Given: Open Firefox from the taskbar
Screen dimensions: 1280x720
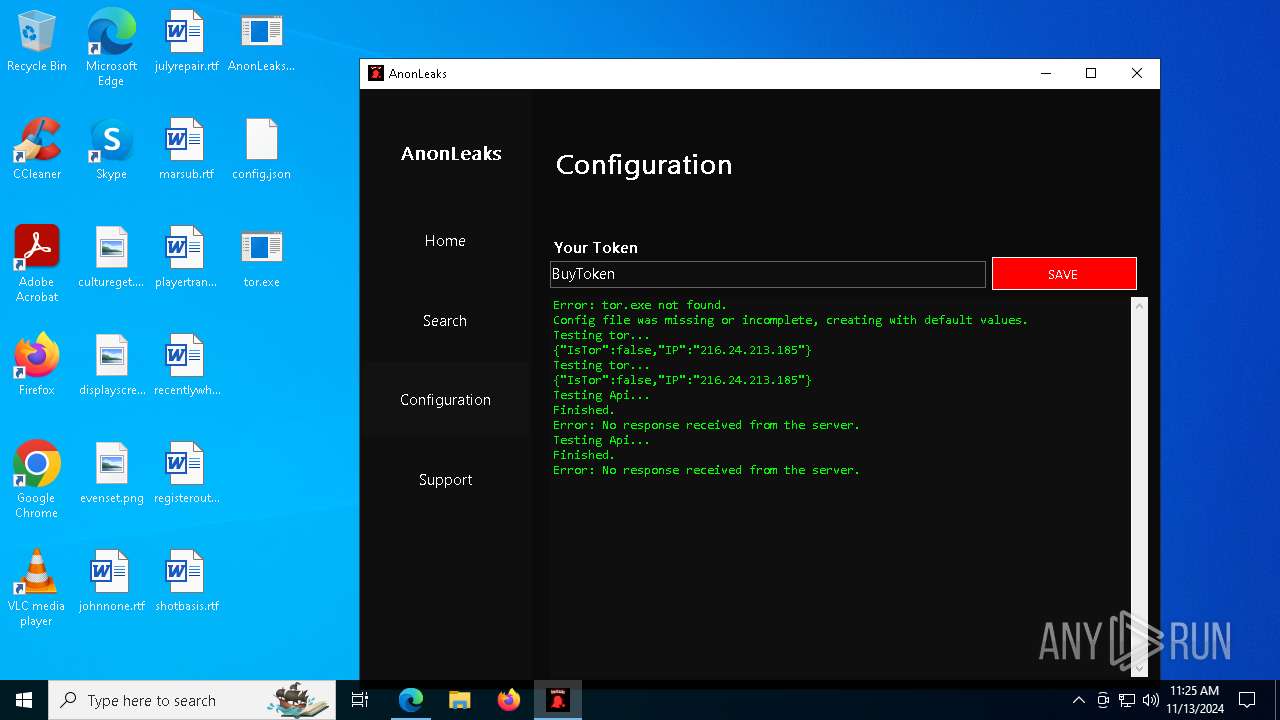Looking at the screenshot, I should pyautogui.click(x=509, y=700).
